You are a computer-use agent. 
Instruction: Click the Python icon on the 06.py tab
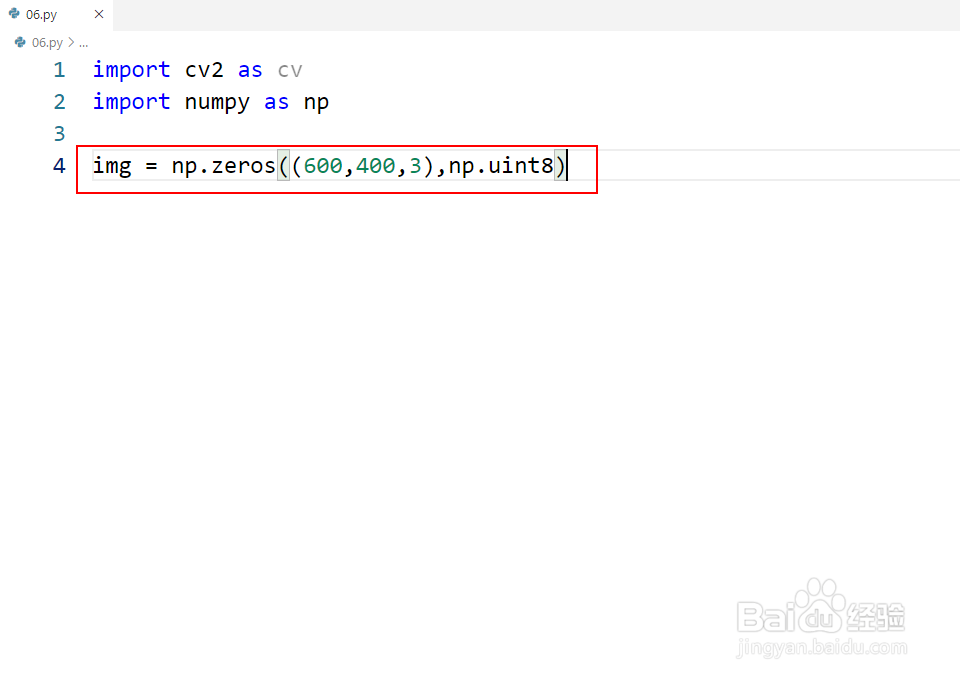tap(14, 13)
